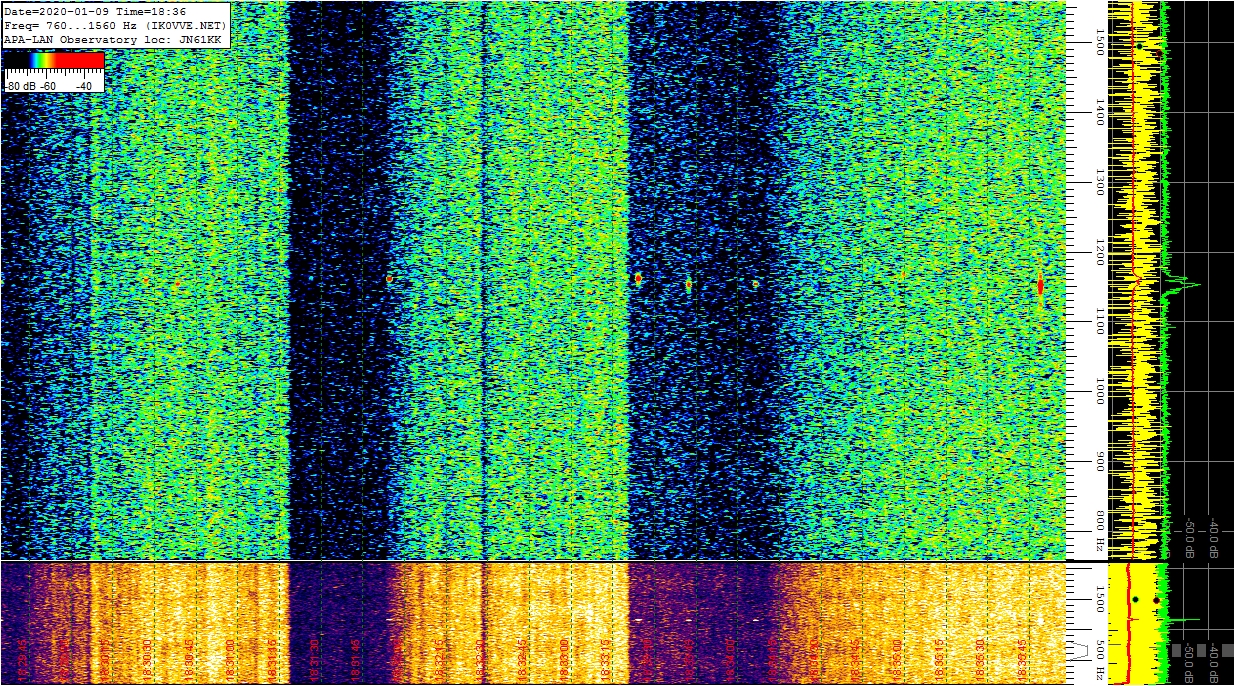
Task: Click the 800 Hz frequency axis label
Action: click(x=1099, y=532)
